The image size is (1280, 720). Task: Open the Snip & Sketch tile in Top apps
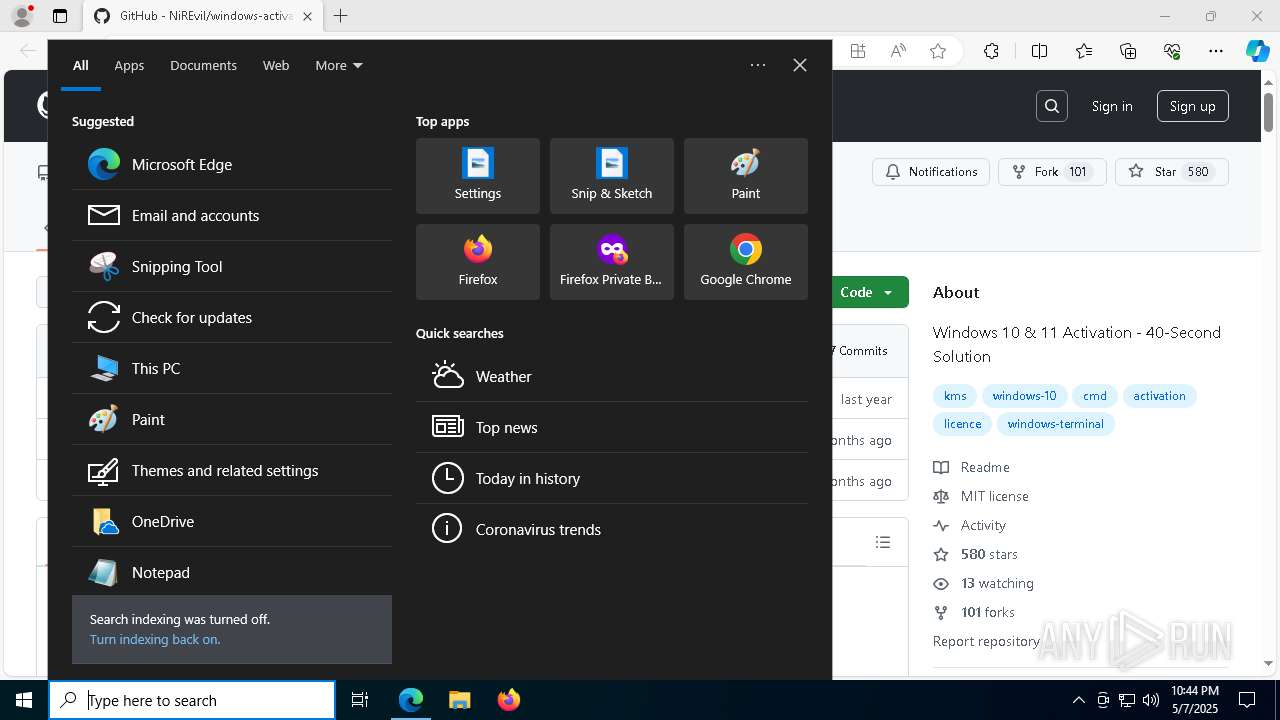pyautogui.click(x=612, y=176)
